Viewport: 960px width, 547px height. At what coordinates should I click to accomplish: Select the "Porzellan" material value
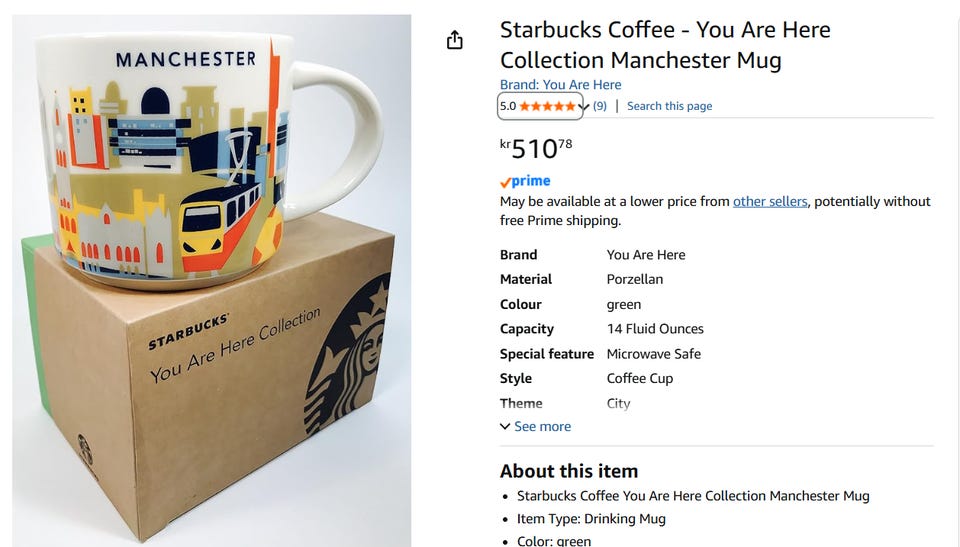tap(634, 279)
